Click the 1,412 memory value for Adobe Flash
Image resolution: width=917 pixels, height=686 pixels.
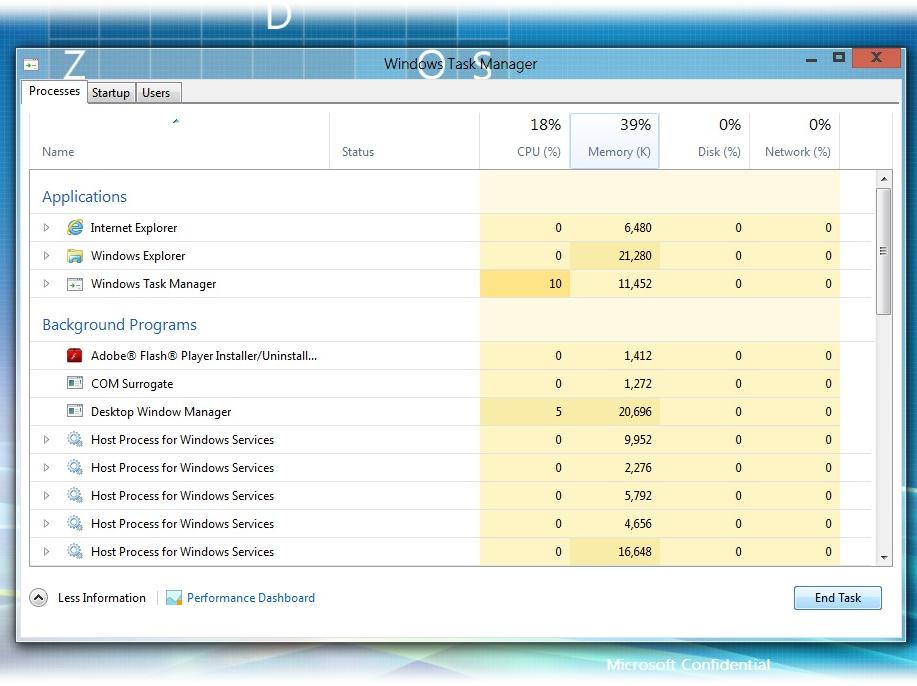(x=638, y=356)
